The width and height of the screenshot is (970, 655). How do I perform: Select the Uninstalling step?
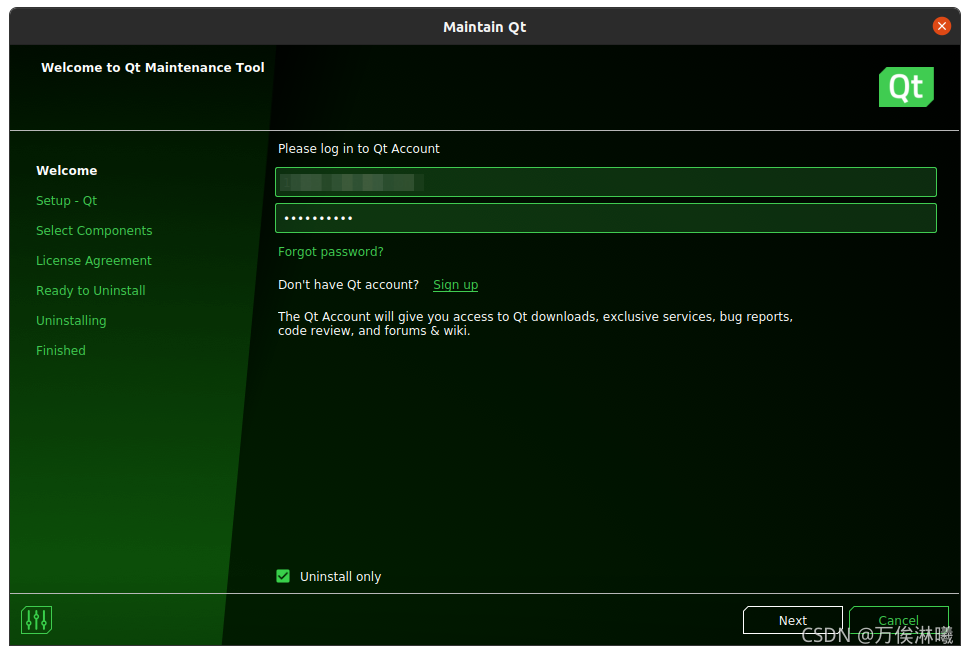tap(71, 320)
